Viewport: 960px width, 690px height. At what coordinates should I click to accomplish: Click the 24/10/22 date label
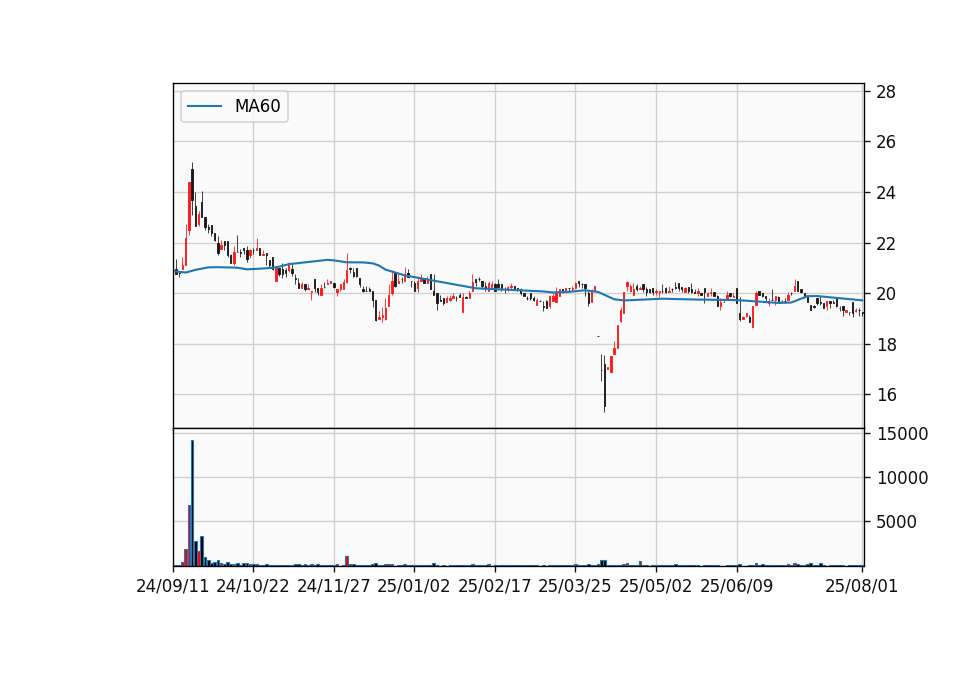pos(253,586)
